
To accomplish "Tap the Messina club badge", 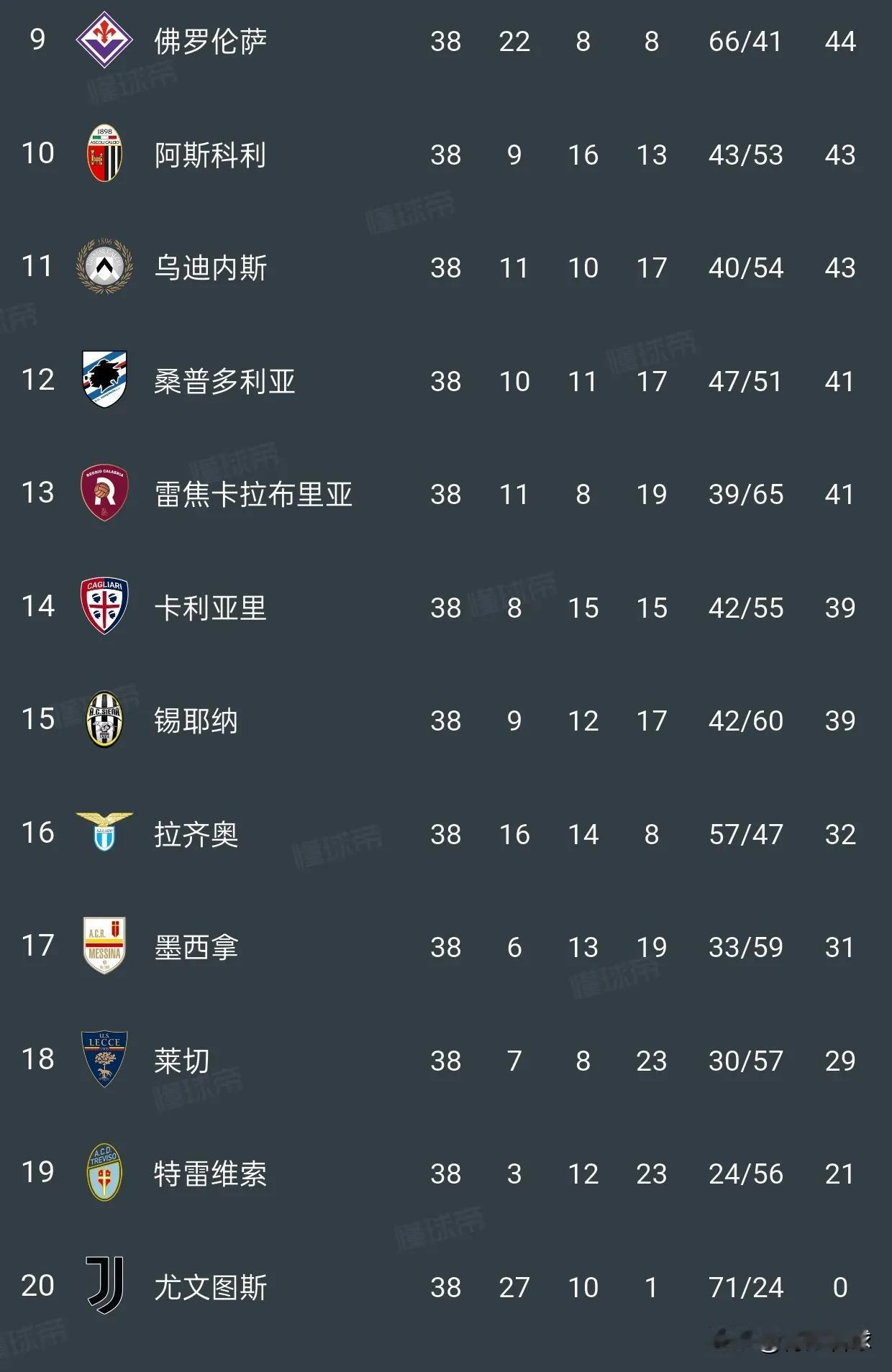I will pyautogui.click(x=104, y=946).
